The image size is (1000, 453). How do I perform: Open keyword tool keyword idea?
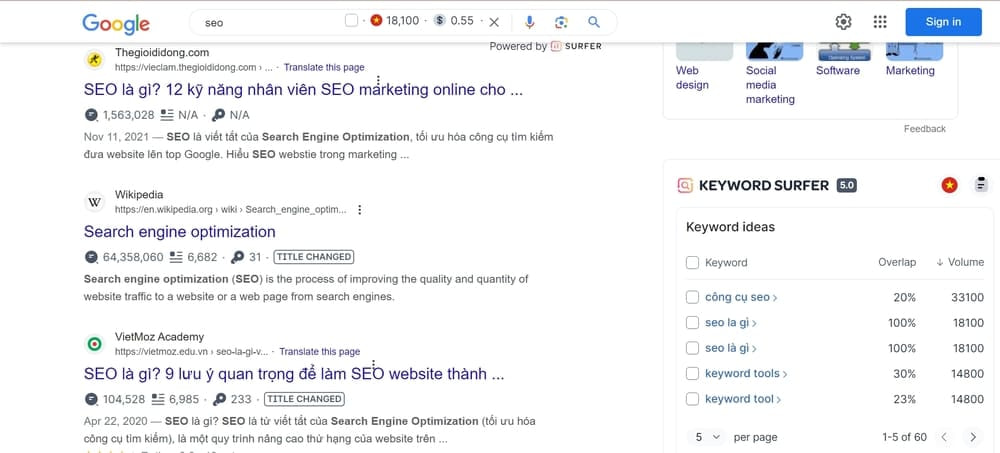[743, 399]
